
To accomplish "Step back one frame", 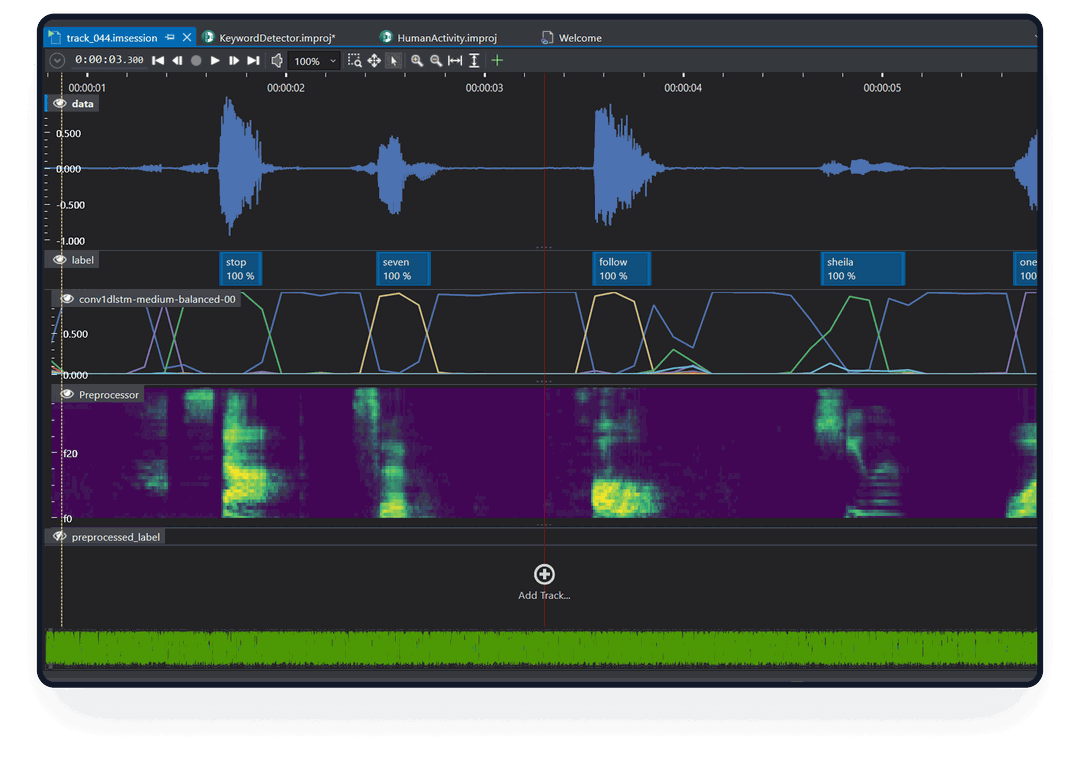I will [177, 61].
